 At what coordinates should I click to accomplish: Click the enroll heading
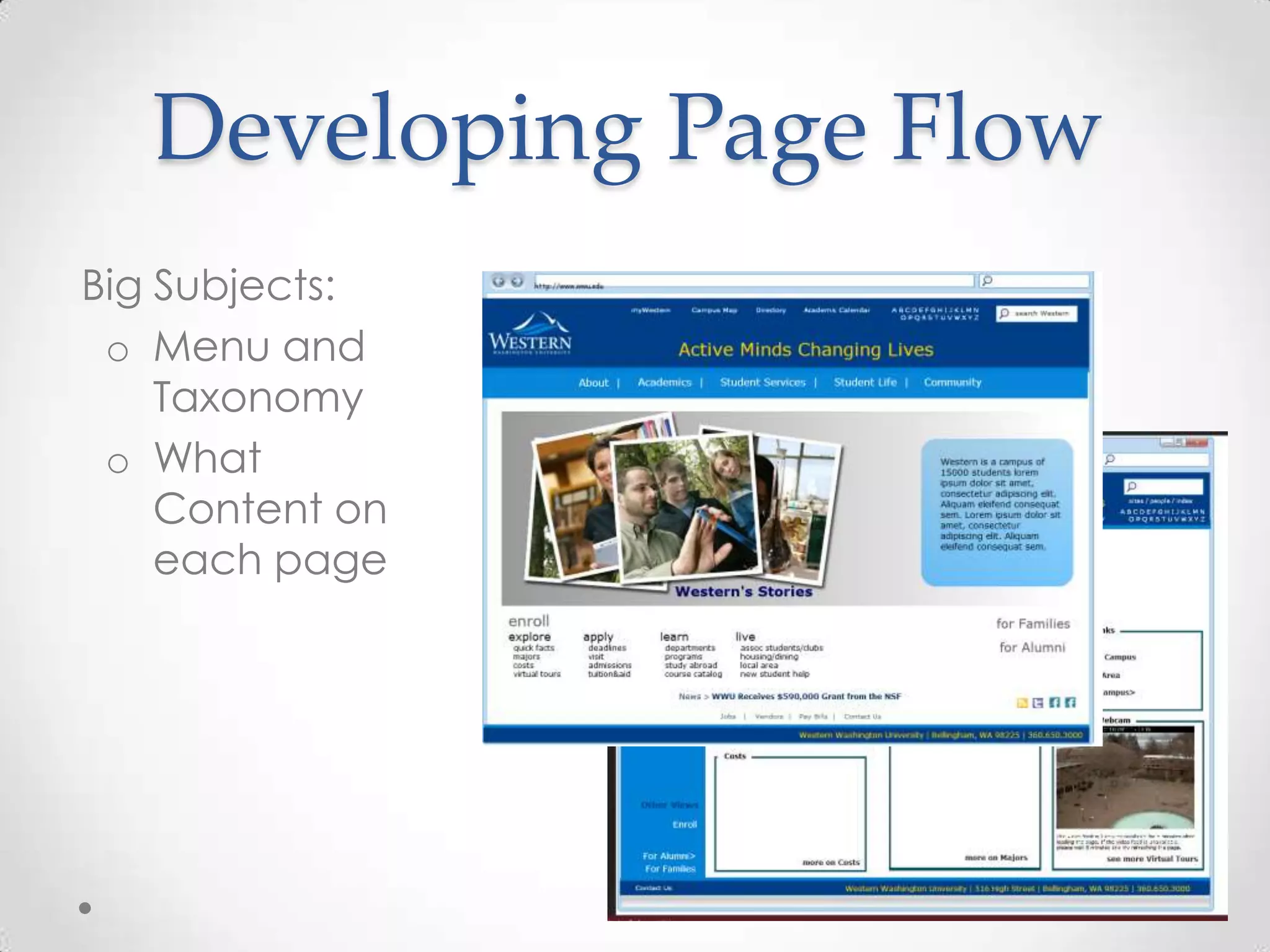click(x=529, y=621)
